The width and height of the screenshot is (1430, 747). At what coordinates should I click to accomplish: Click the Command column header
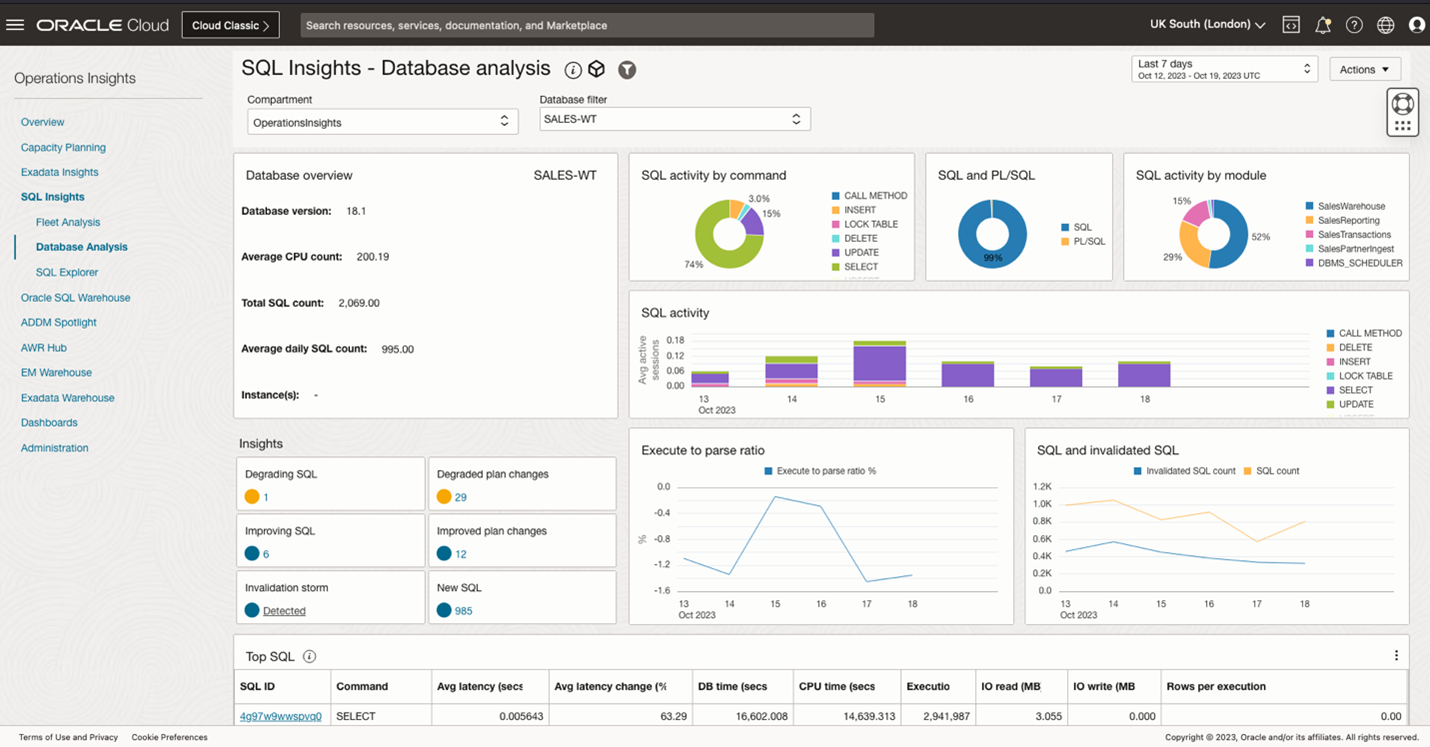pos(381,687)
